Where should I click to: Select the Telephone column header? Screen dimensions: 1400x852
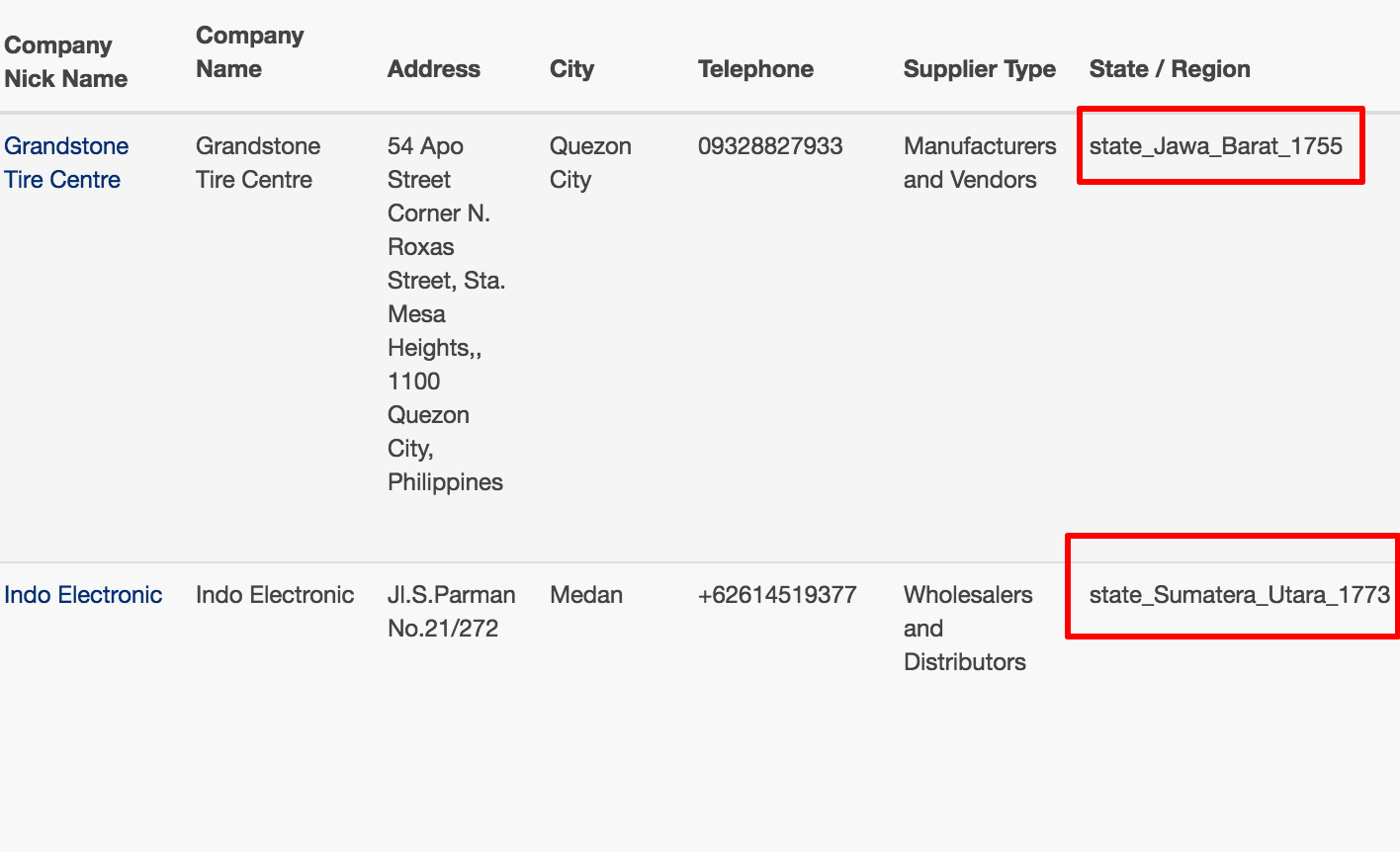(755, 69)
